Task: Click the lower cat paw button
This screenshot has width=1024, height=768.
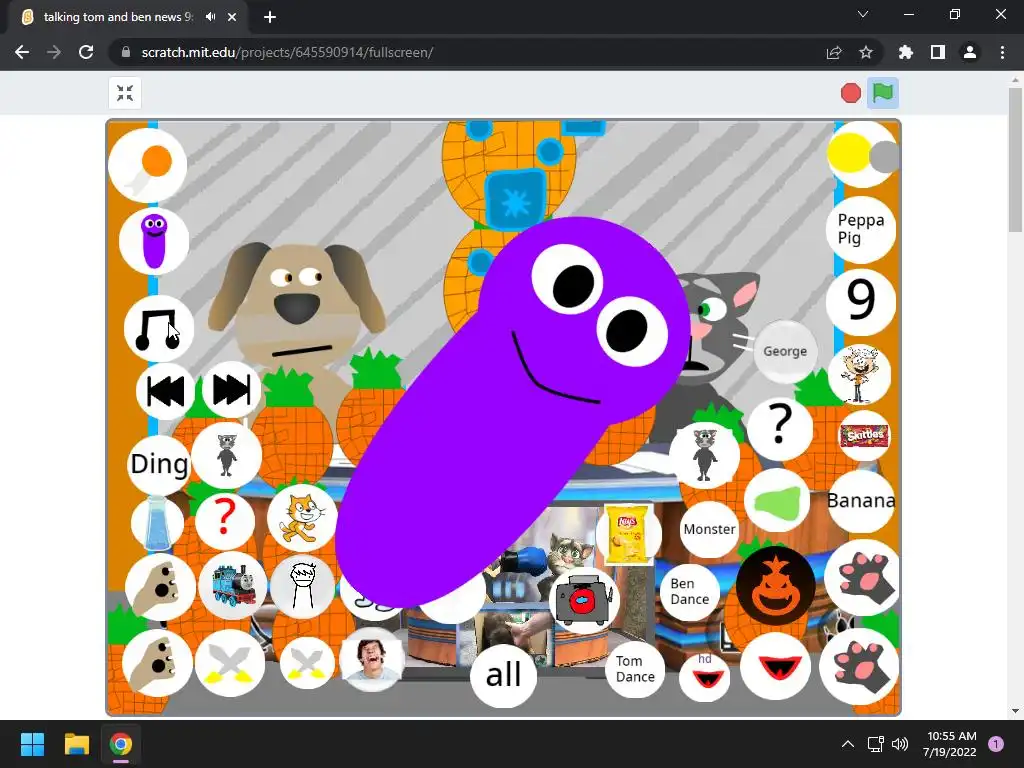Action: click(x=859, y=667)
